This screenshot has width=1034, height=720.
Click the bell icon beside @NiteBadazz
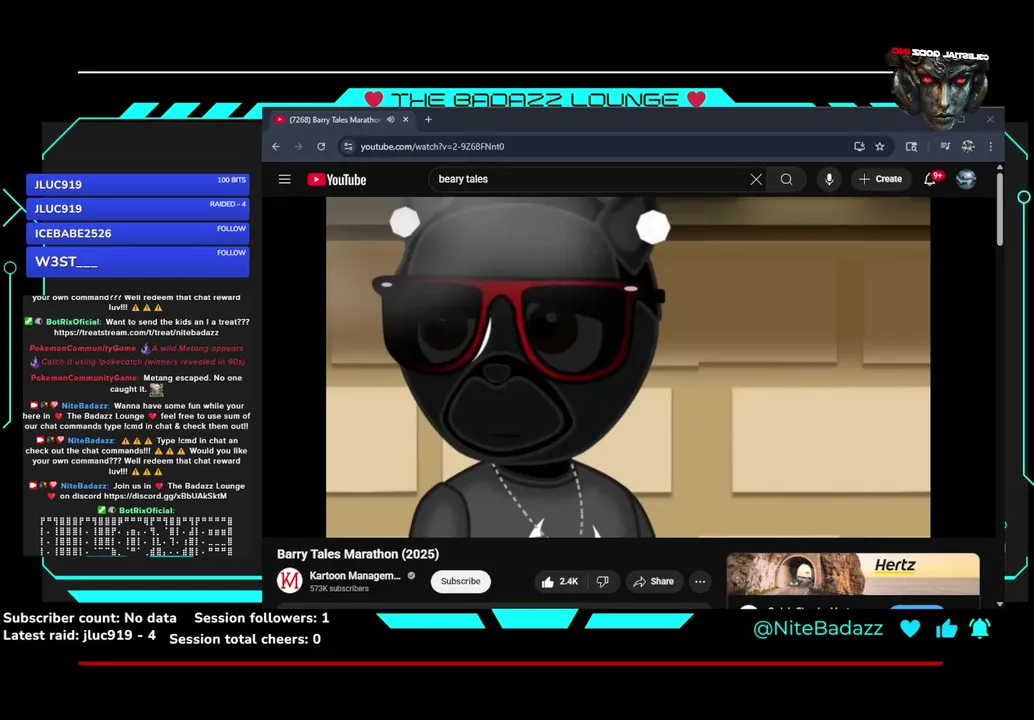(x=980, y=628)
